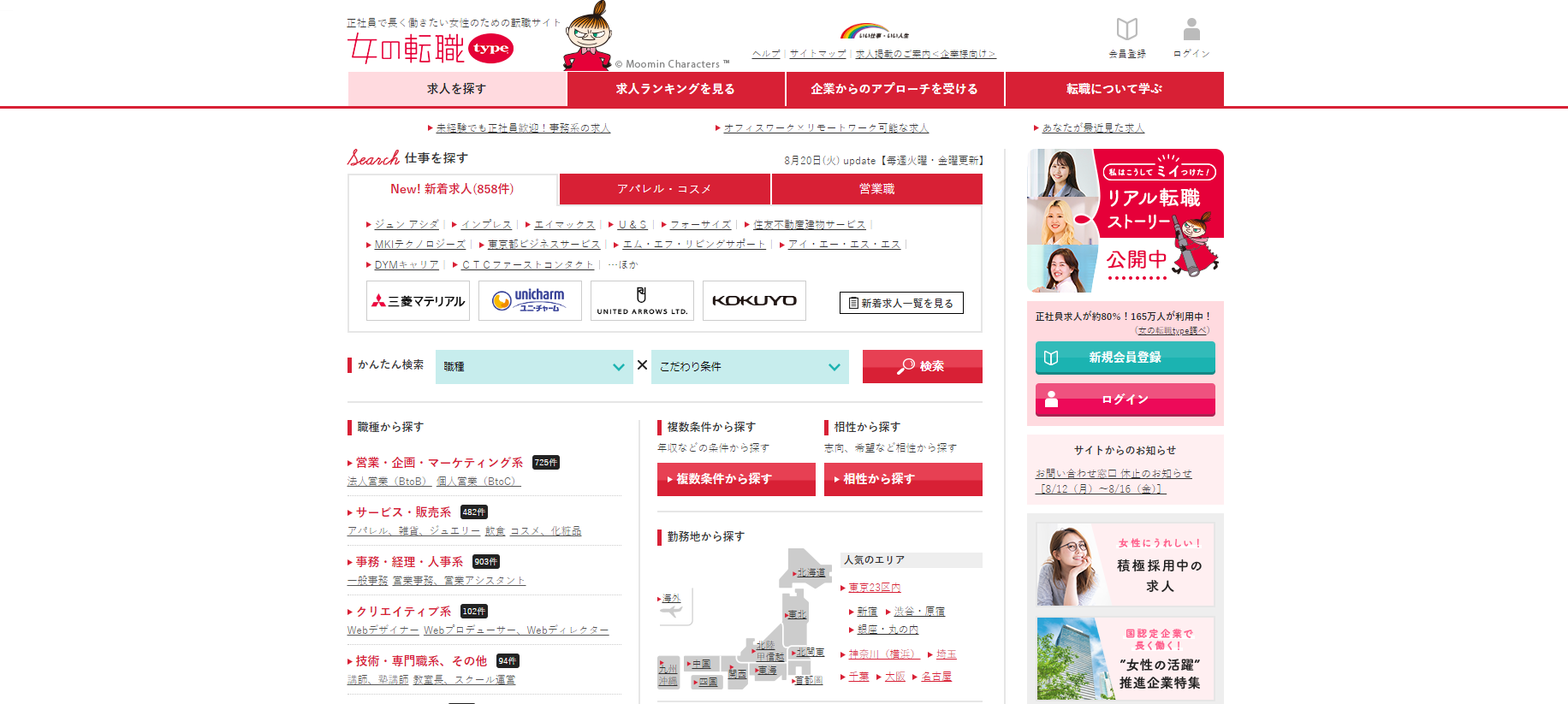Open the 東京23区内 popular area link
The width and height of the screenshot is (1568, 704).
[x=874, y=588]
